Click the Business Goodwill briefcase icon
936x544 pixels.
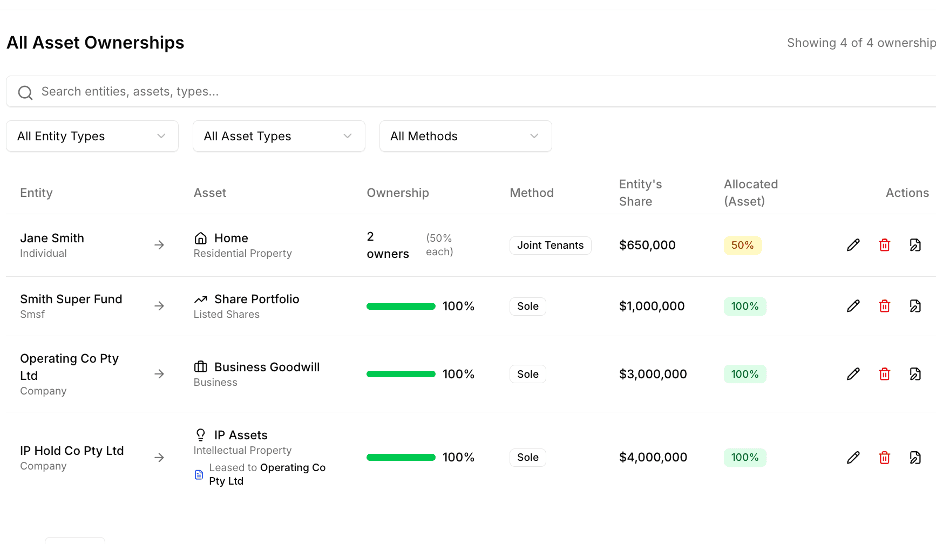tap(201, 367)
